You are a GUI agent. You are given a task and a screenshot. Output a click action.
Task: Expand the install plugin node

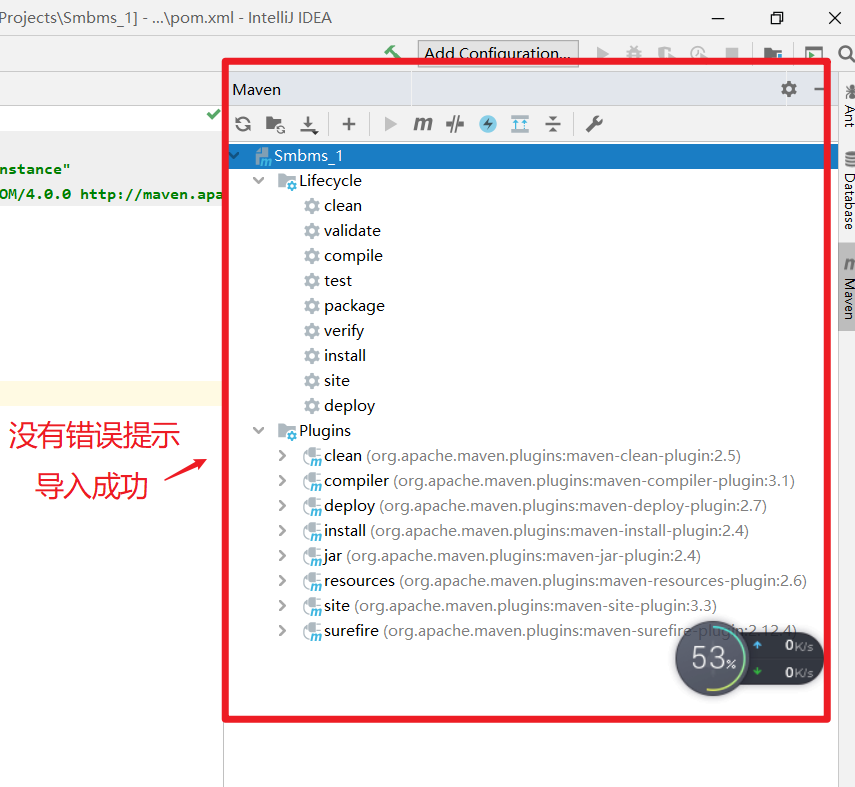click(282, 531)
